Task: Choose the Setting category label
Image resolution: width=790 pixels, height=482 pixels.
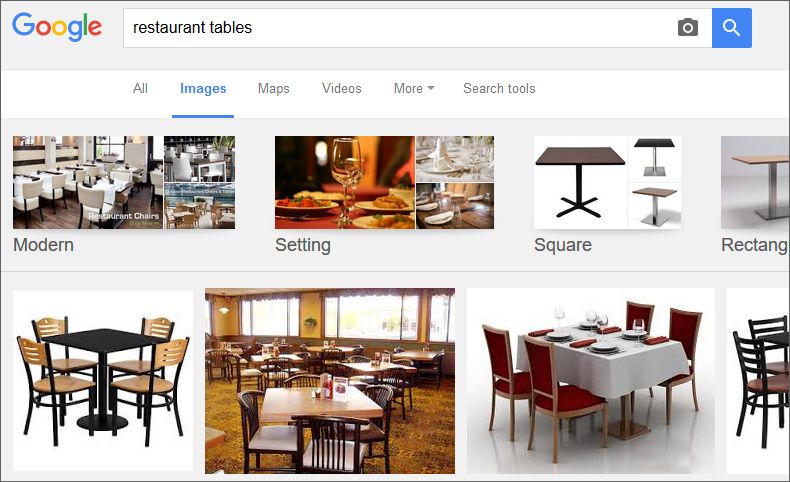Action: pos(303,245)
